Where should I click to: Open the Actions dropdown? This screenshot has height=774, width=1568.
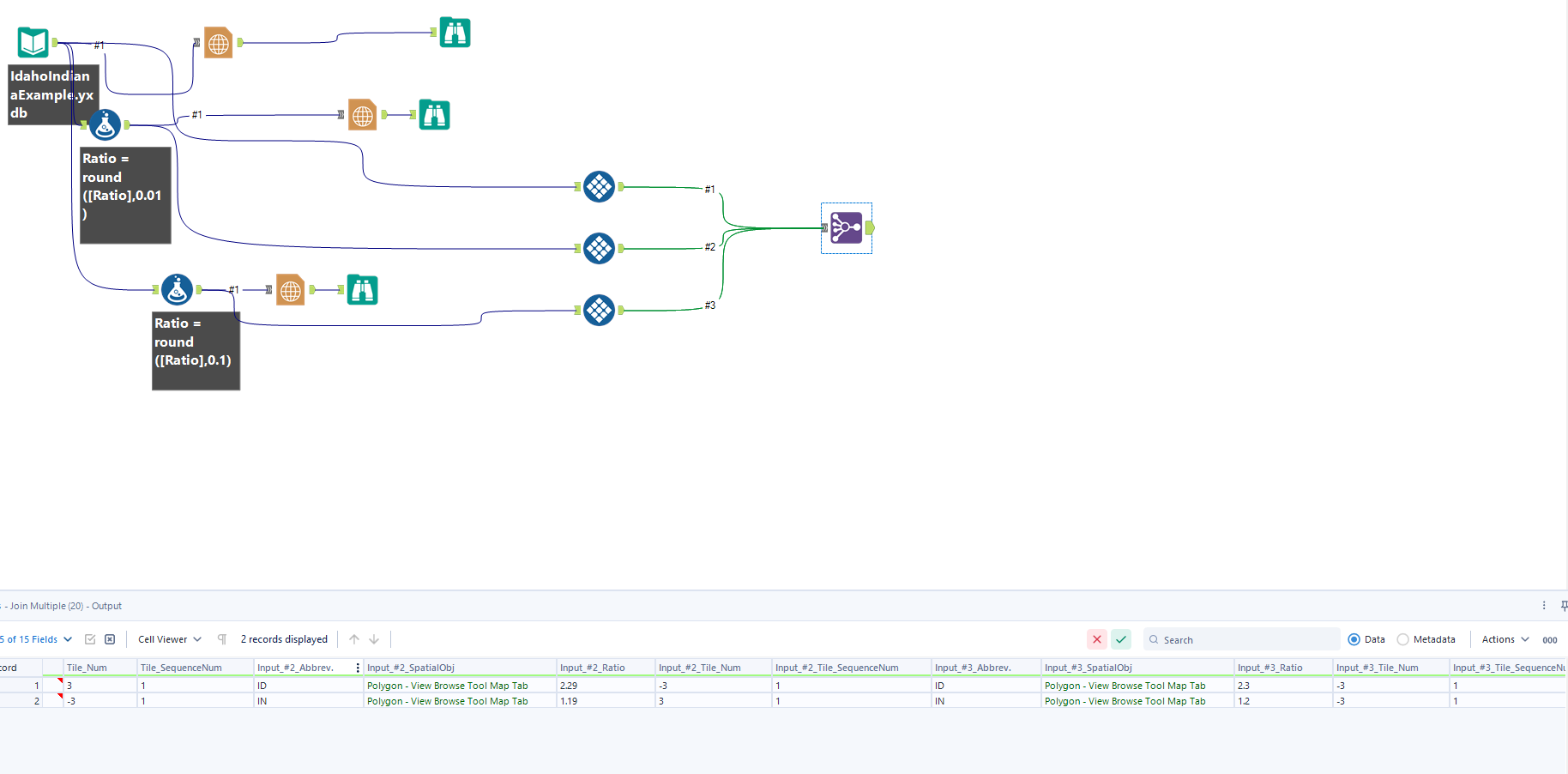pyautogui.click(x=1504, y=639)
